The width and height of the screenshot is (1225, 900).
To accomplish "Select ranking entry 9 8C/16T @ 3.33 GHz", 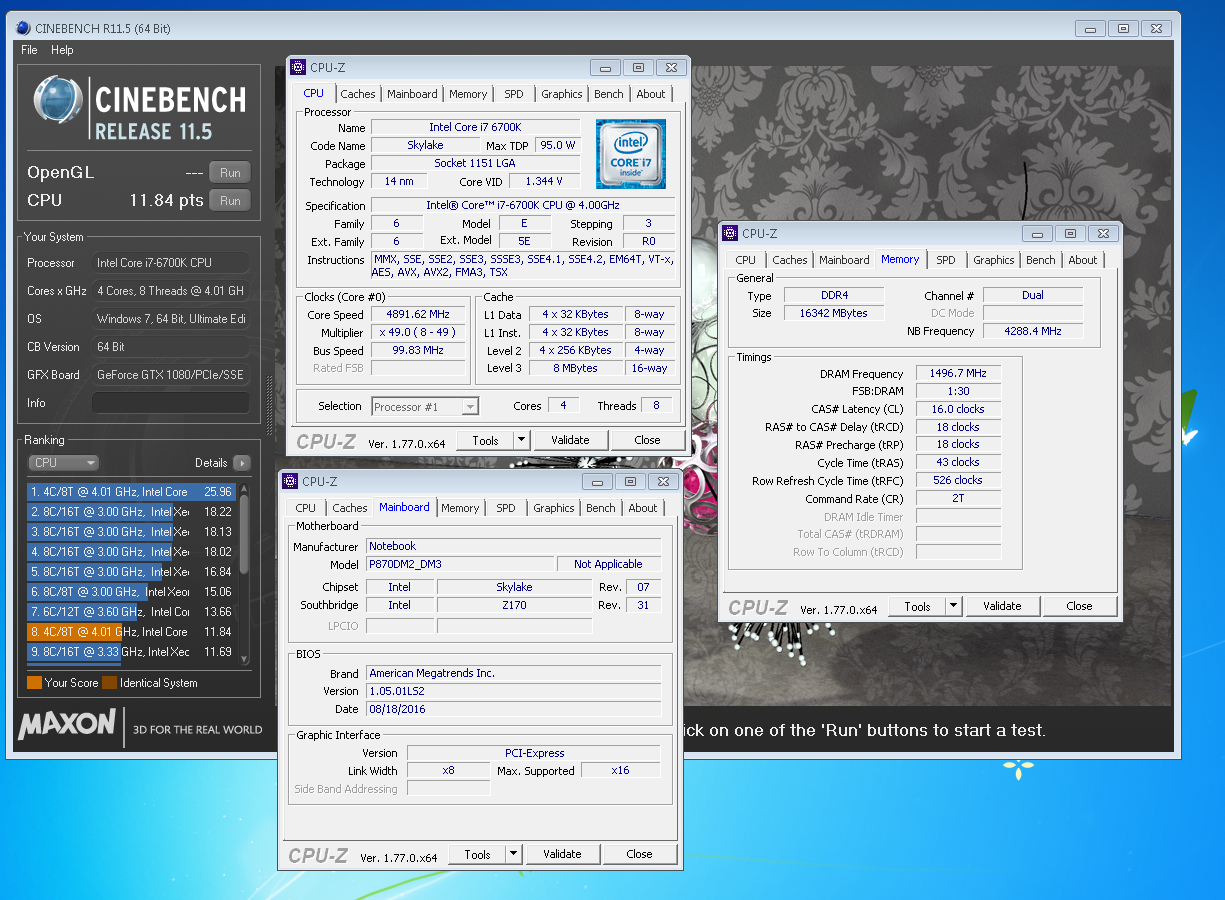I will pos(131,652).
